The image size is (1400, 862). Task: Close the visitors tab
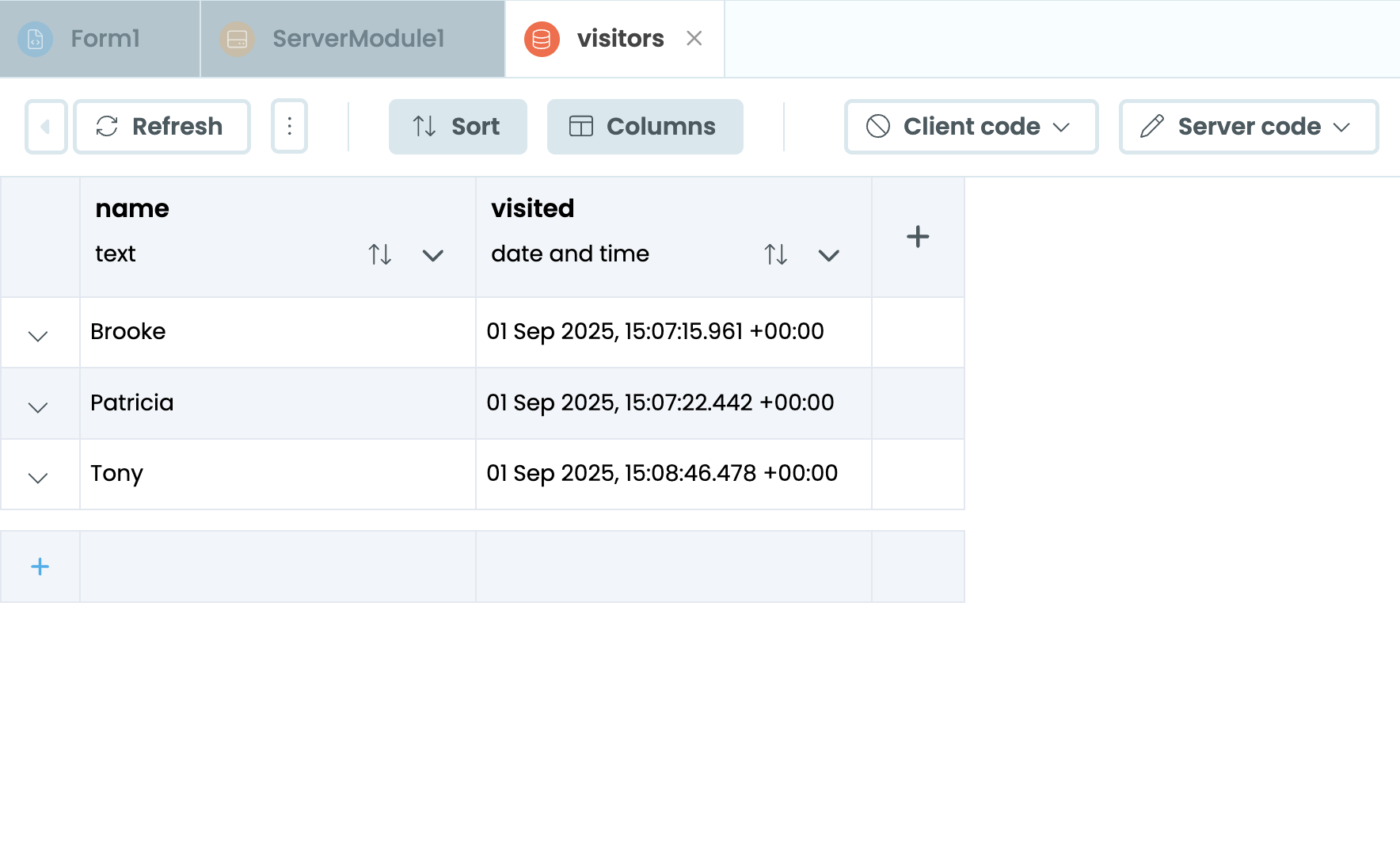tap(694, 39)
